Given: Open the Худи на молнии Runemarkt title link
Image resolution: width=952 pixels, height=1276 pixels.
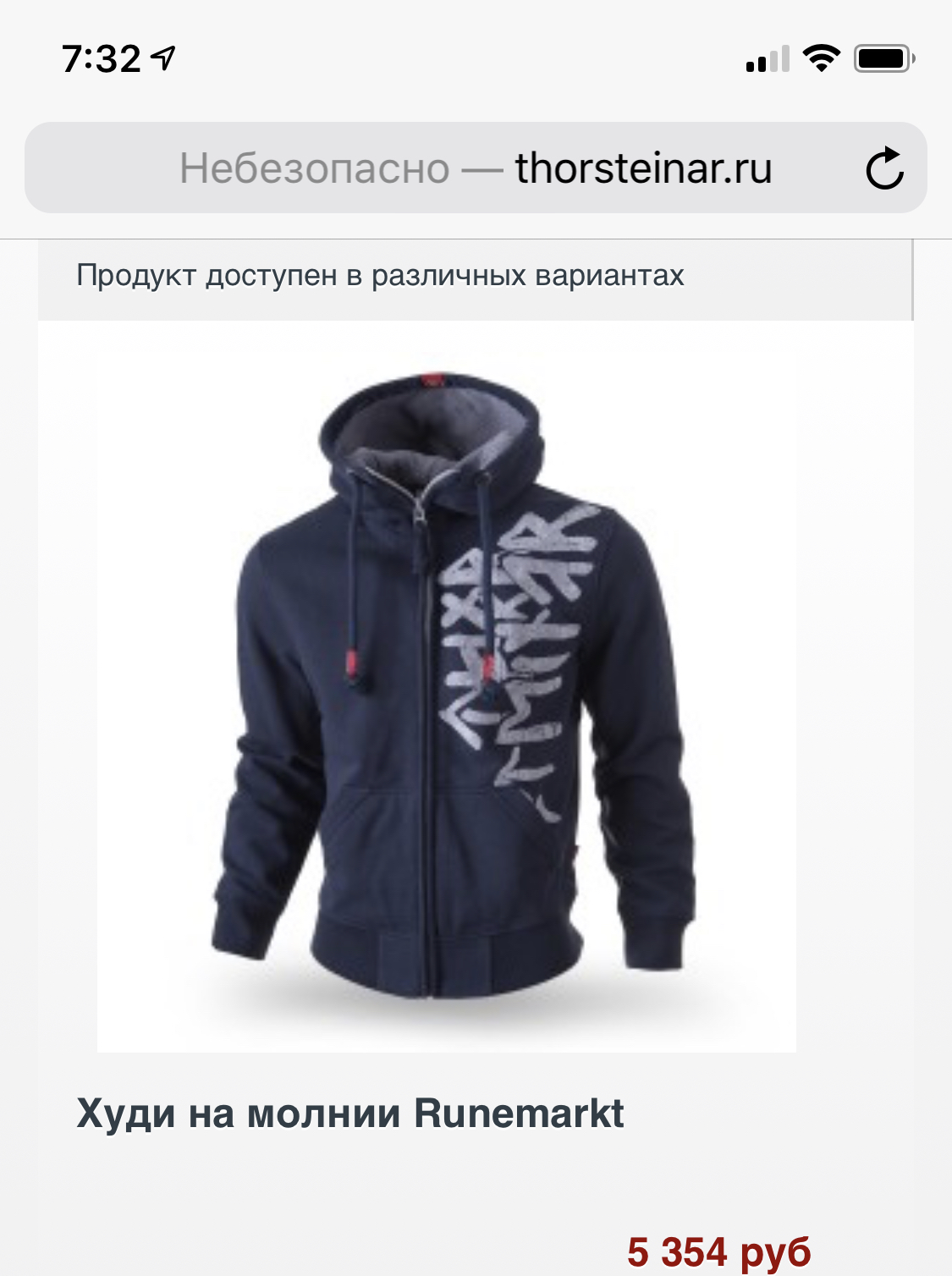Looking at the screenshot, I should pyautogui.click(x=350, y=1114).
